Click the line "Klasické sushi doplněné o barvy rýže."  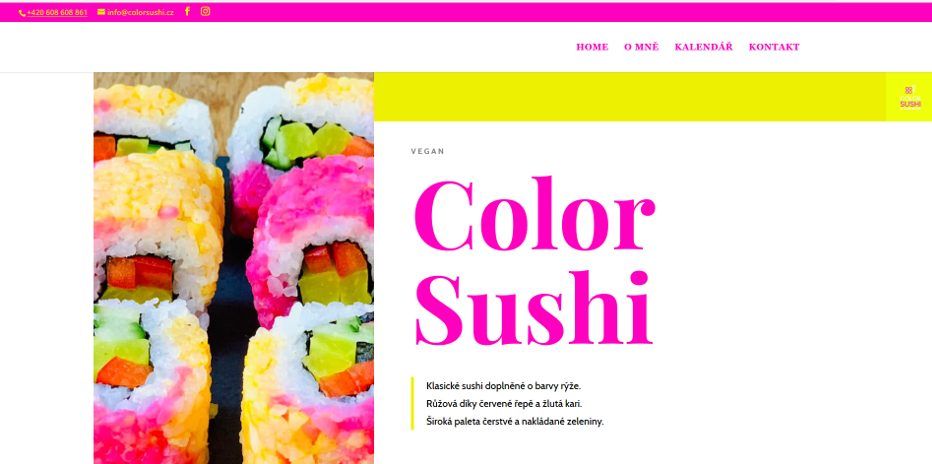tap(503, 386)
